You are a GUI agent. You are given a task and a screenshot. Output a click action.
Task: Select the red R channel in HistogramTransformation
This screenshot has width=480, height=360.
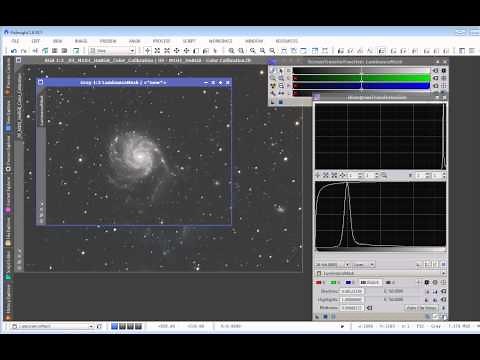(x=319, y=282)
